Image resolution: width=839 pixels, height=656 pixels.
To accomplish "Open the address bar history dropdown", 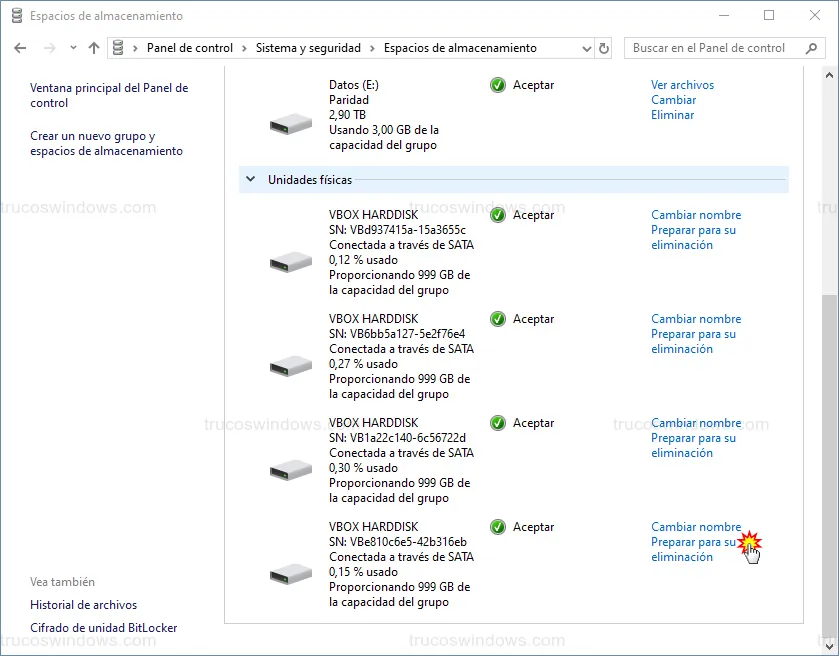I will tap(587, 48).
